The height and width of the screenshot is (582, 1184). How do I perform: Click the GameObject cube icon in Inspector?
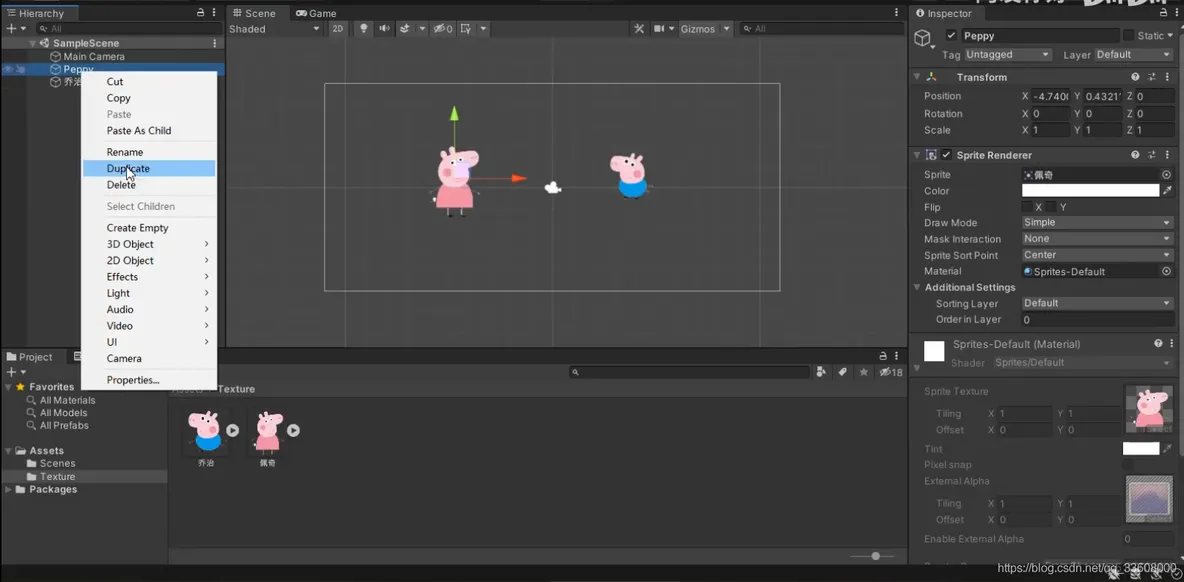[924, 39]
